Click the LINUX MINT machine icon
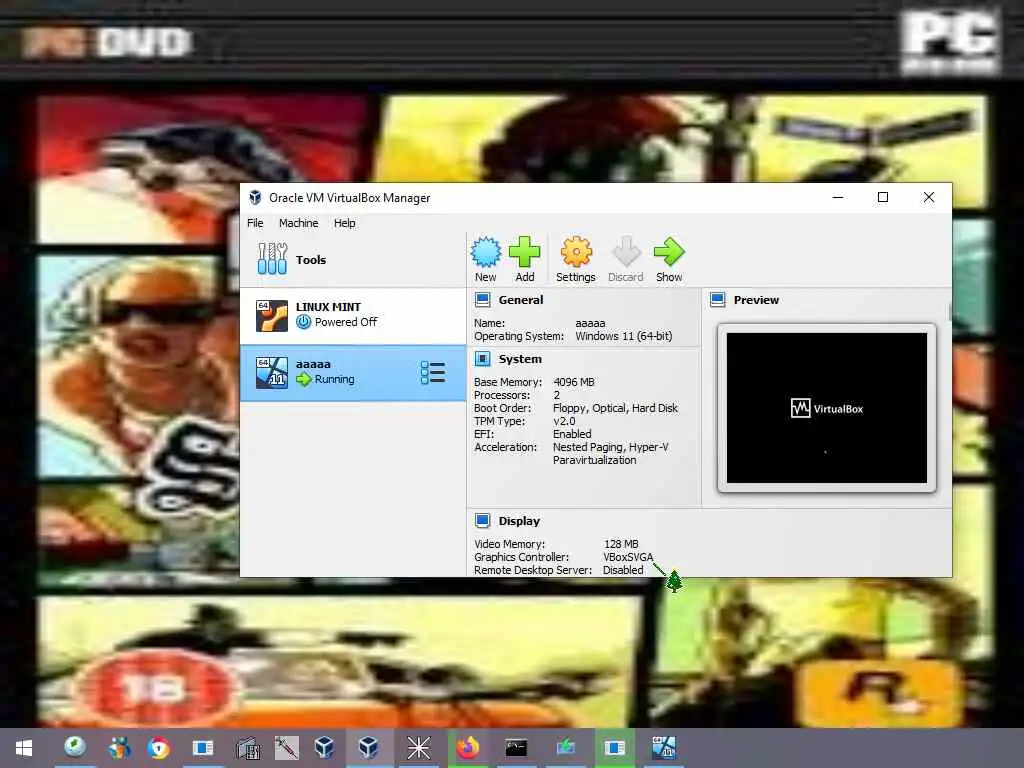The height and width of the screenshot is (768, 1024). pos(272,315)
